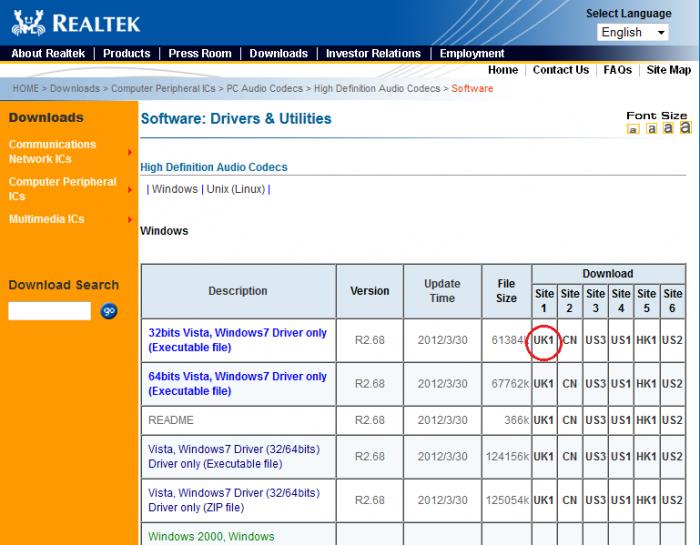This screenshot has width=700, height=545.
Task: Open Communications Network ICs sidebar item
Action: point(52,152)
